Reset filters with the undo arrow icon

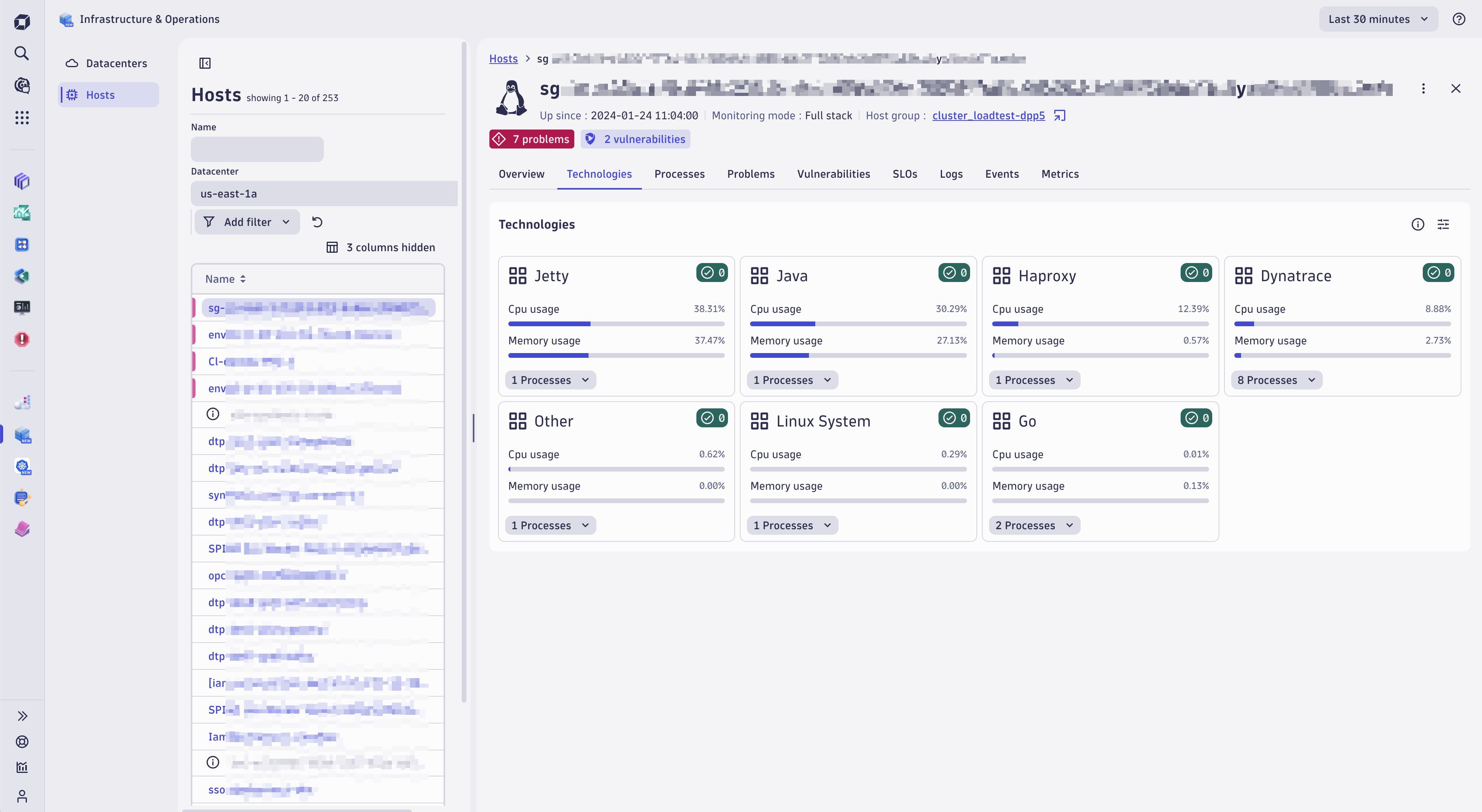coord(317,222)
